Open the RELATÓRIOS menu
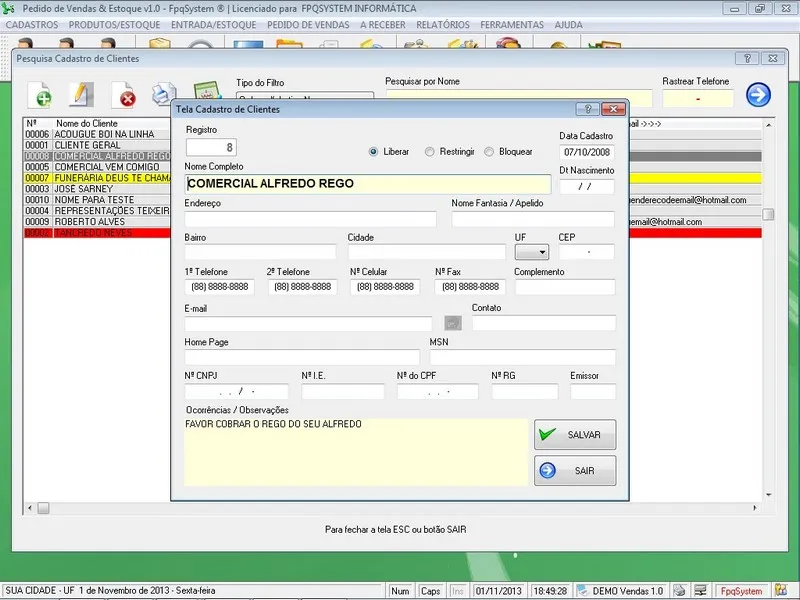The height and width of the screenshot is (600, 800). click(442, 23)
